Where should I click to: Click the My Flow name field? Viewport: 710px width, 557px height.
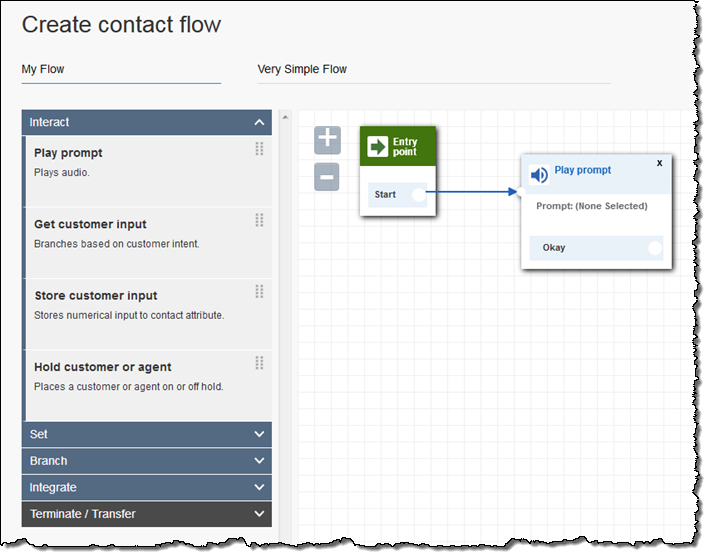coord(120,69)
